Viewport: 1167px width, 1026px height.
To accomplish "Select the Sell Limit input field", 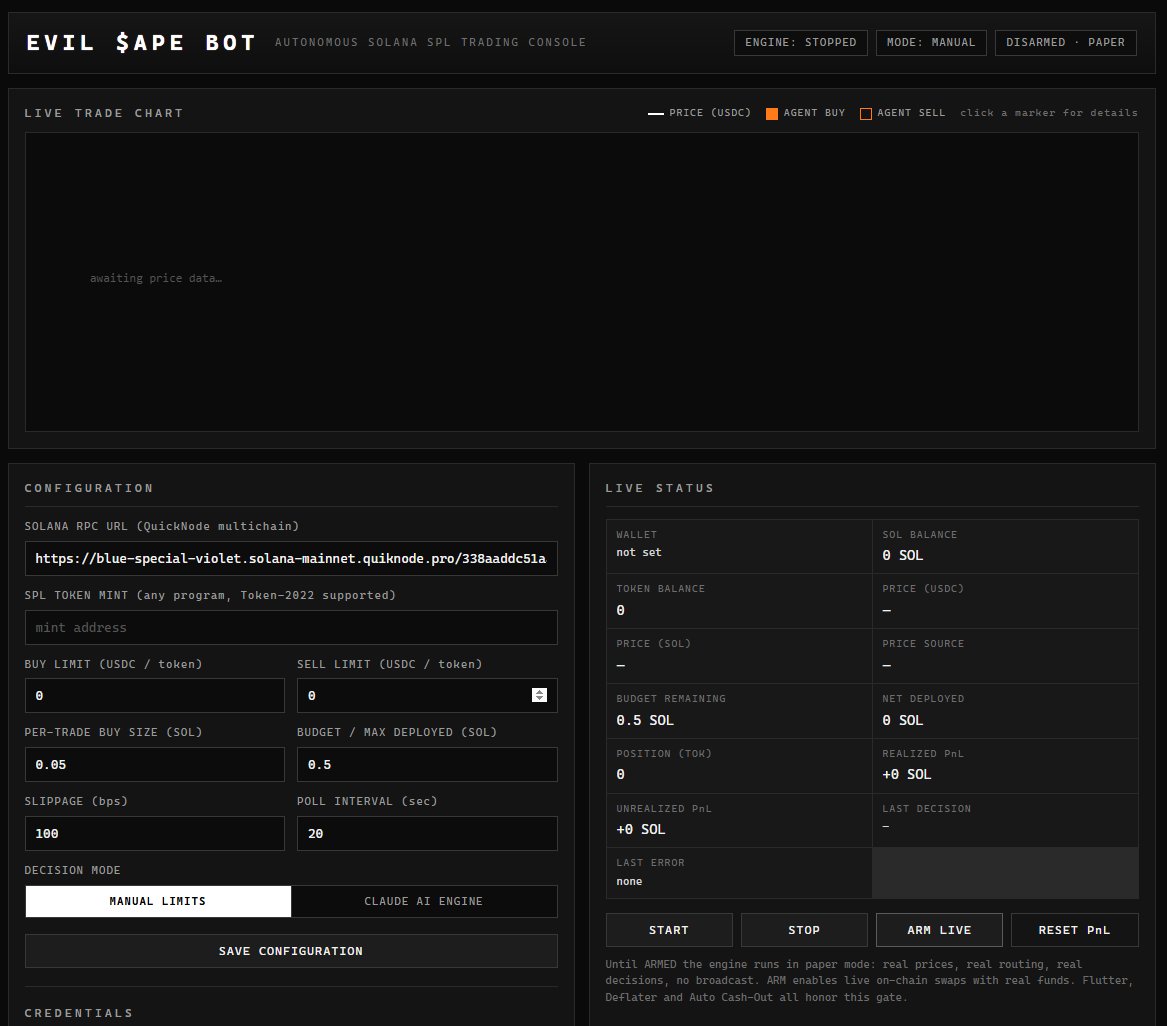I will [427, 695].
